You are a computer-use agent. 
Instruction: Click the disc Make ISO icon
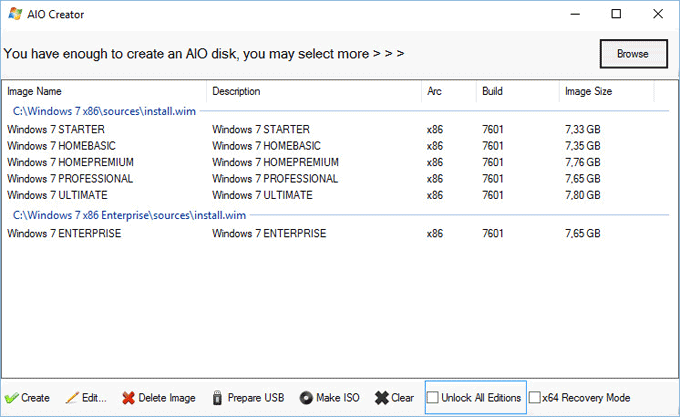pos(306,398)
